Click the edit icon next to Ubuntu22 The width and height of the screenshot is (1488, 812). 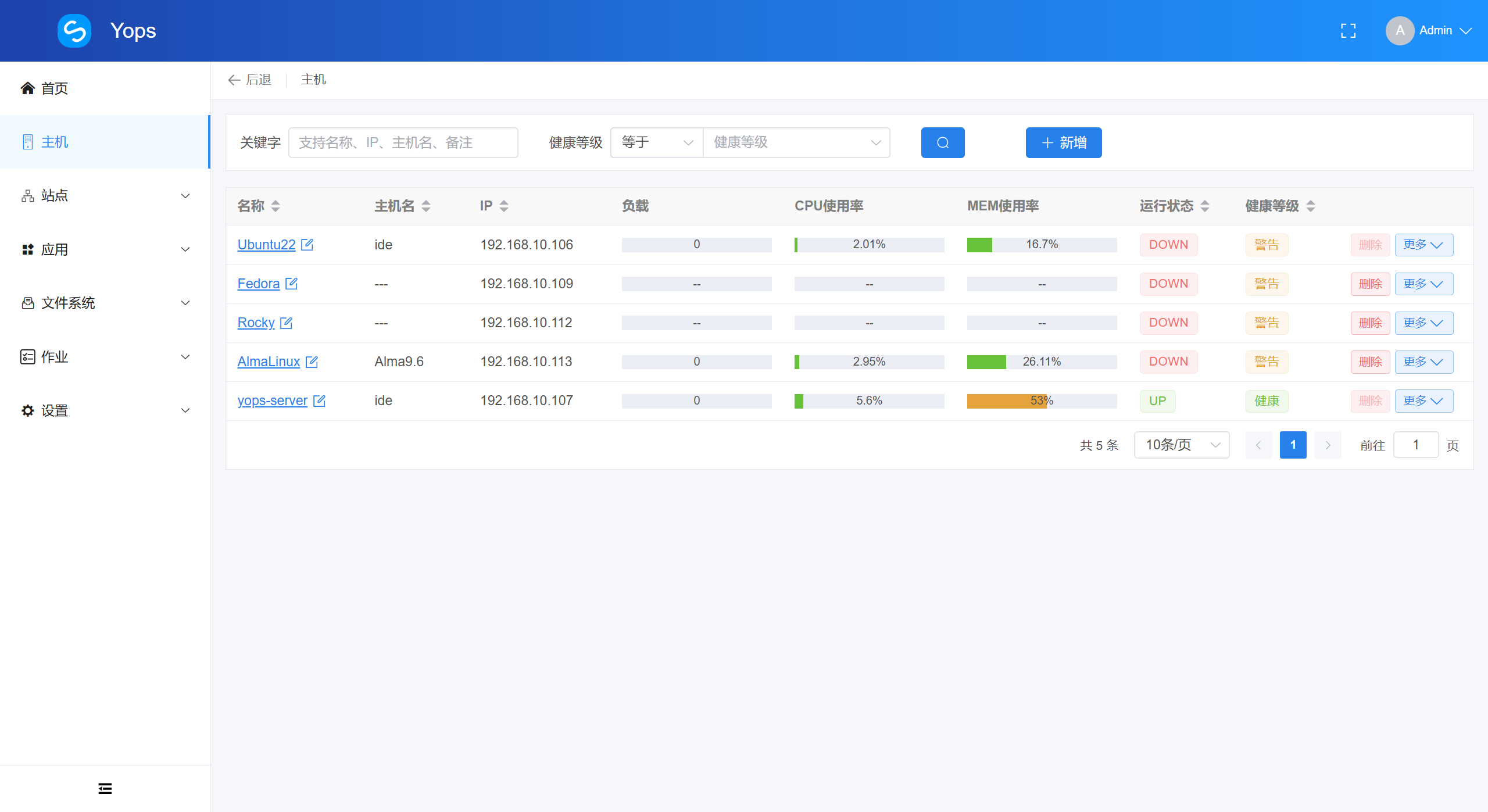(307, 245)
